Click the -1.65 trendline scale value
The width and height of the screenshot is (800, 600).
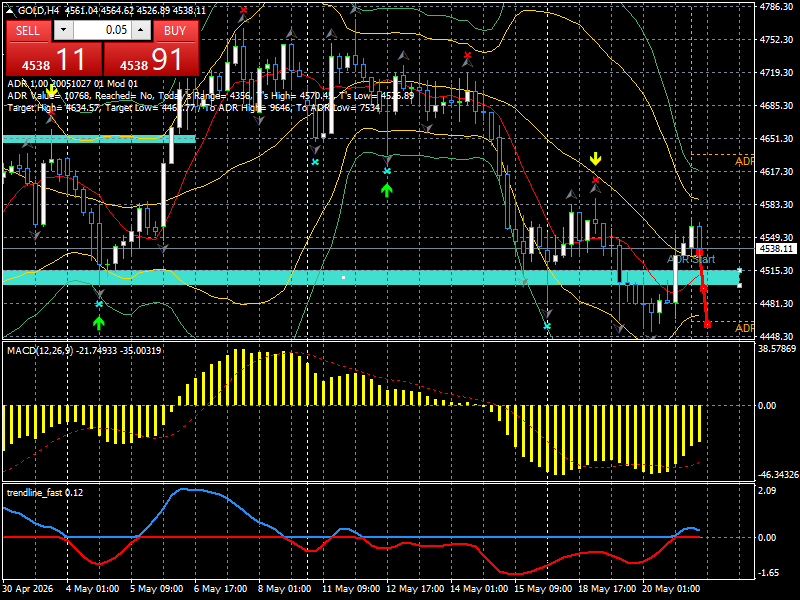(768, 572)
